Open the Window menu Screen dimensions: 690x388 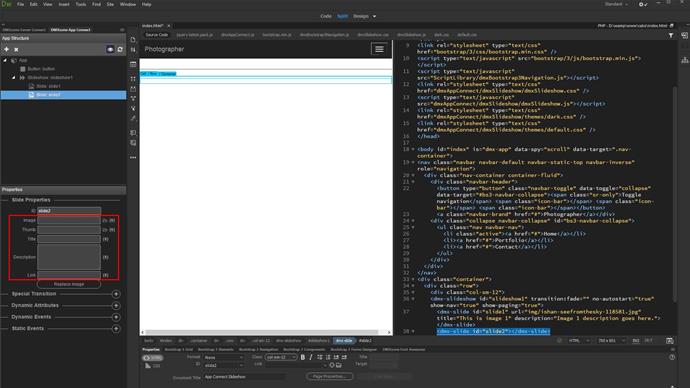[128, 4]
